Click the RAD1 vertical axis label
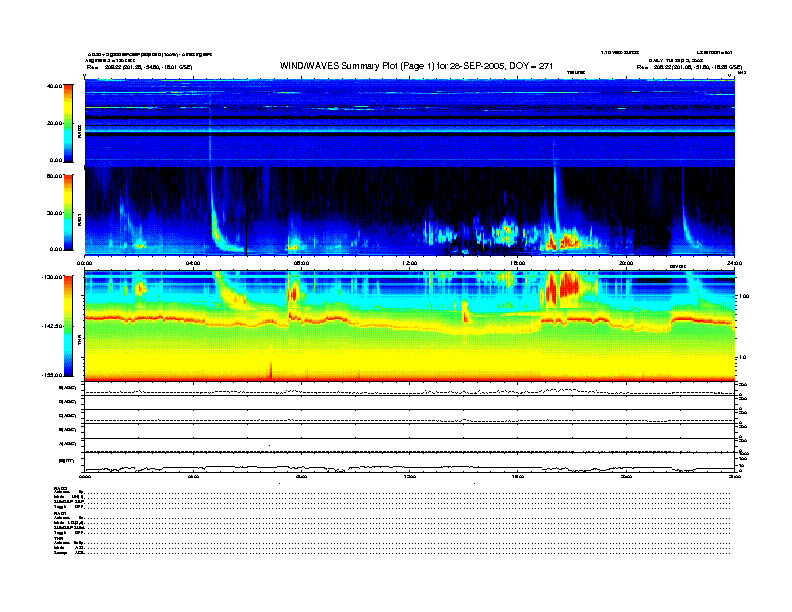Image resolution: width=792 pixels, height=612 pixels. pos(79,219)
